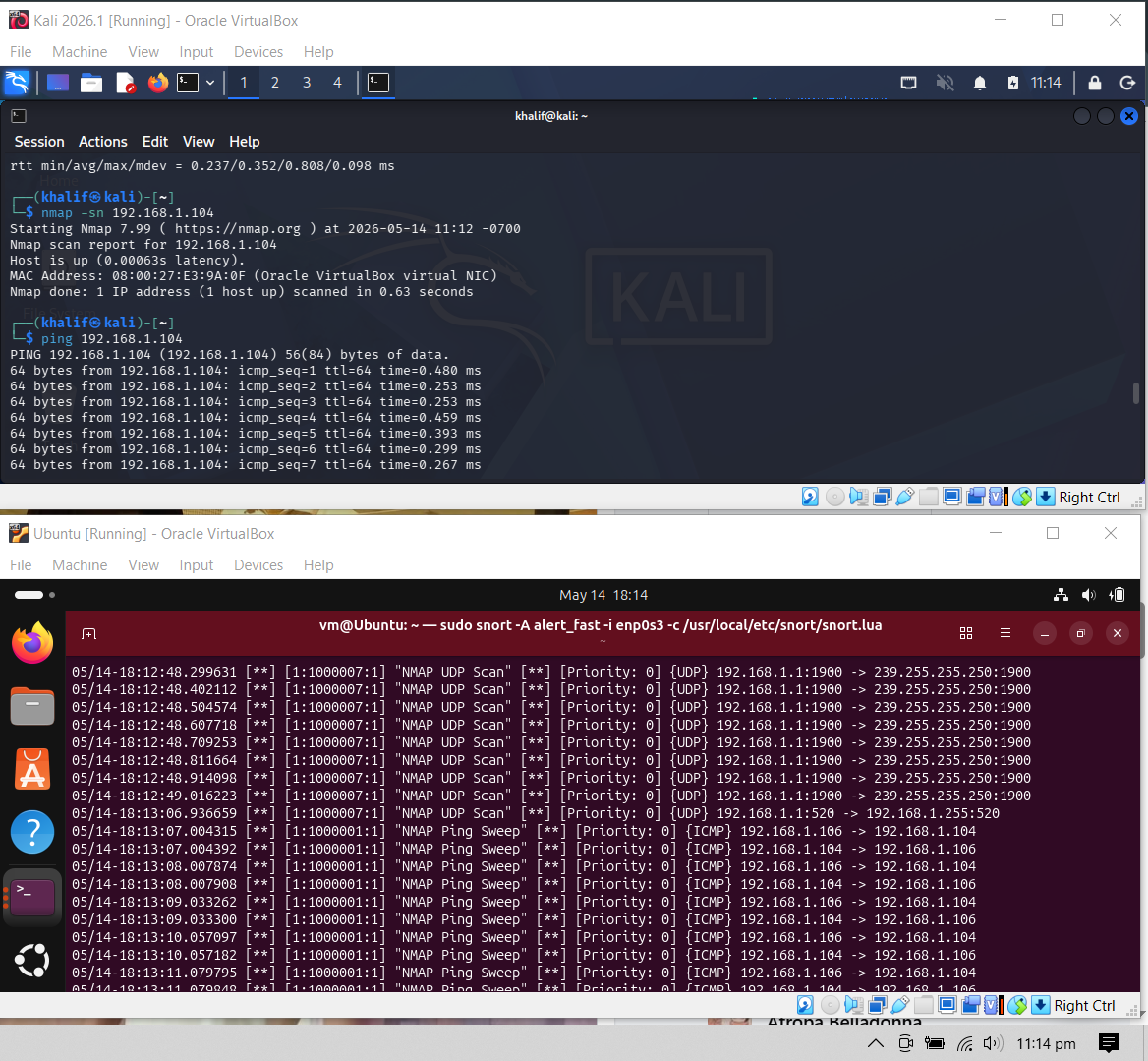This screenshot has height=1061, width=1148.
Task: Open File menu of Kali VirtualBox window
Action: point(21,52)
